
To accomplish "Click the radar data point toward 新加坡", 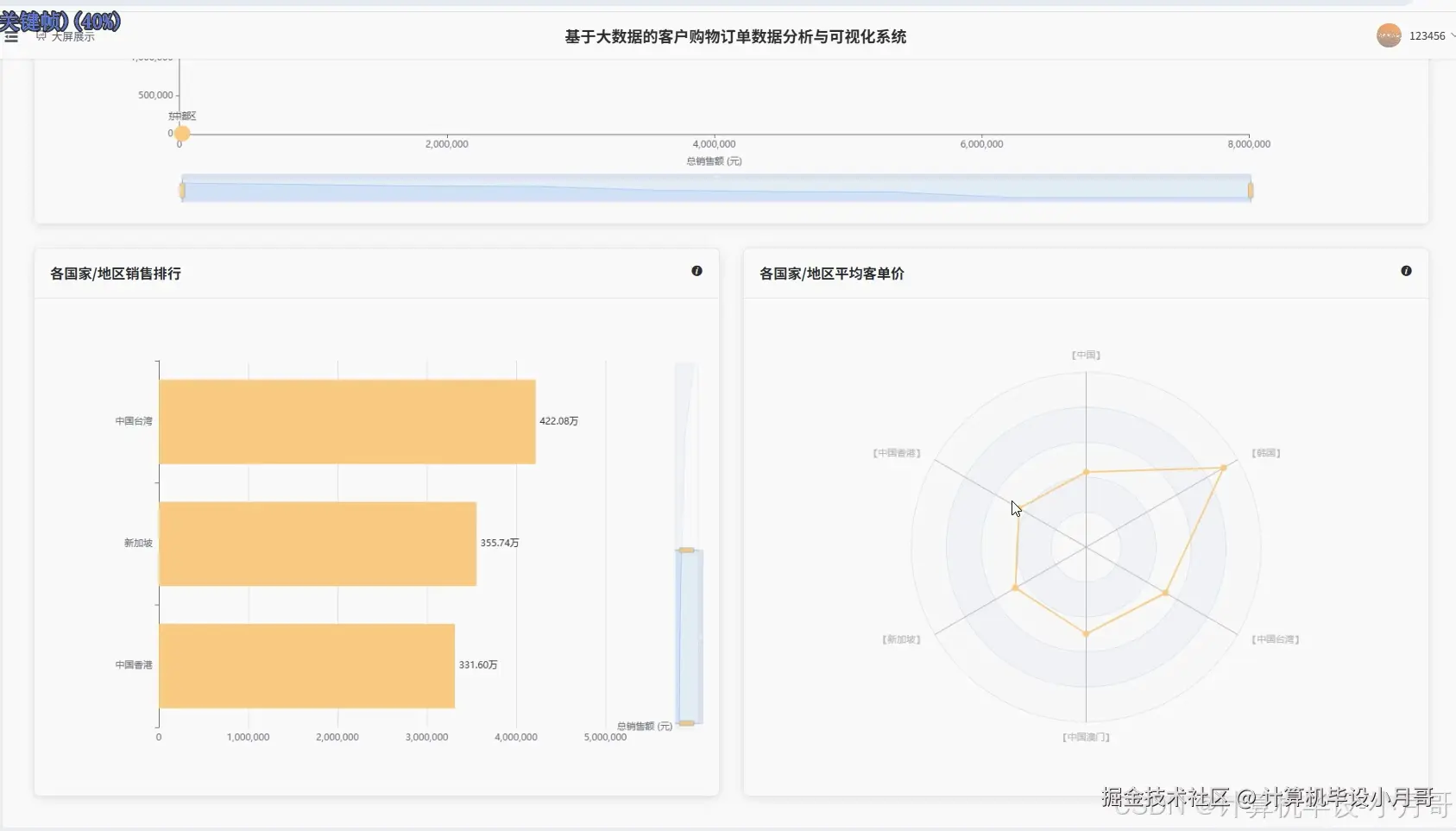I will coord(1015,588).
